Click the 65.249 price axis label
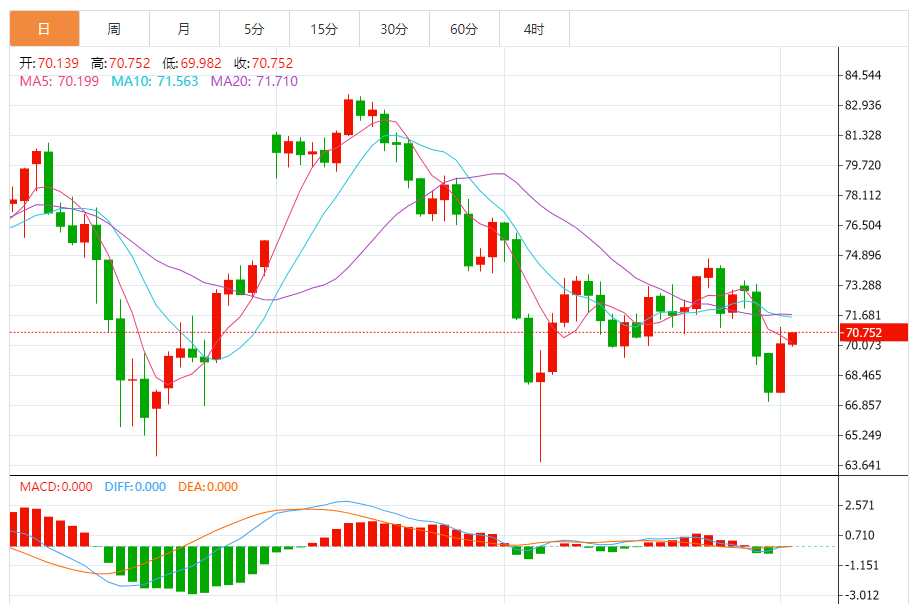The height and width of the screenshot is (604, 918). (862, 435)
